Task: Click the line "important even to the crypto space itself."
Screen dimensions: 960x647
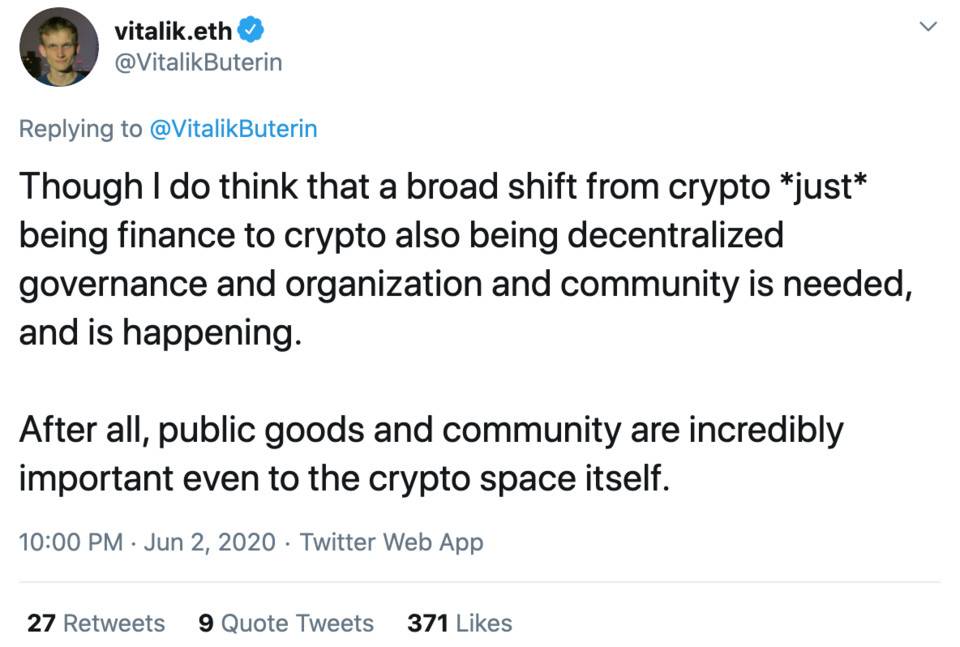Action: click(342, 478)
